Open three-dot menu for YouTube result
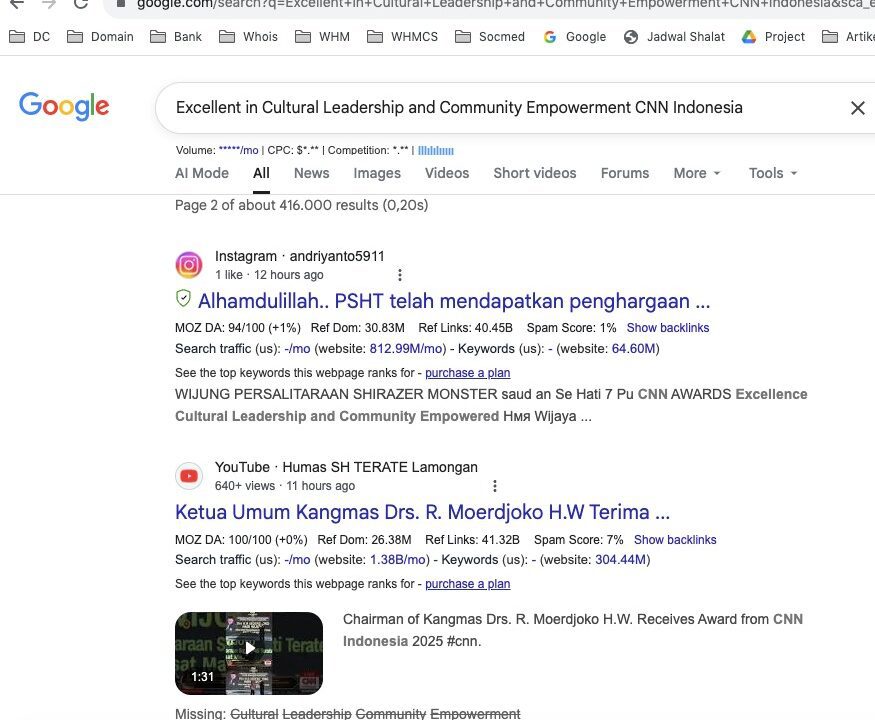 pyautogui.click(x=494, y=486)
